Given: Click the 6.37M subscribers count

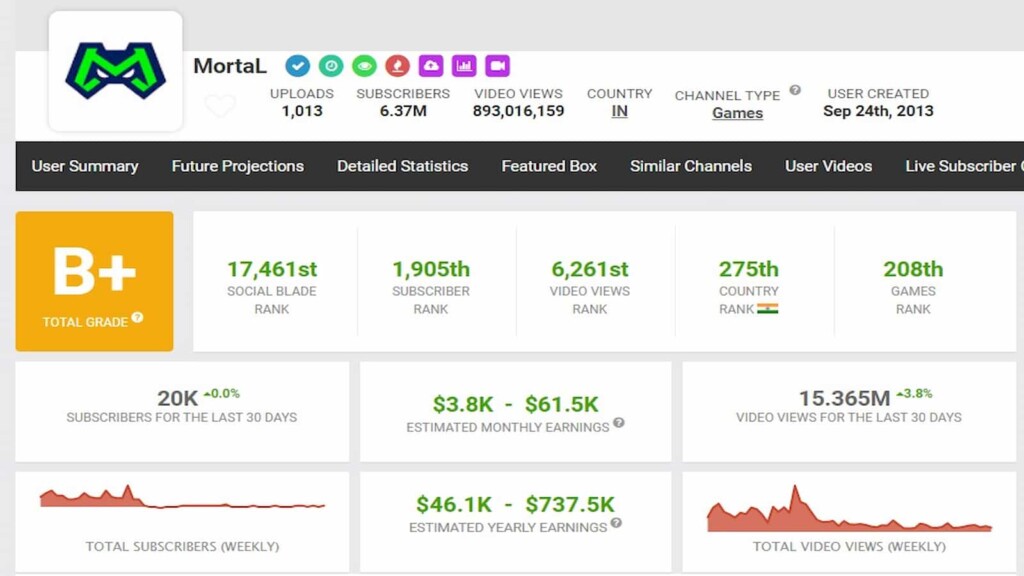Looking at the screenshot, I should click(x=403, y=111).
